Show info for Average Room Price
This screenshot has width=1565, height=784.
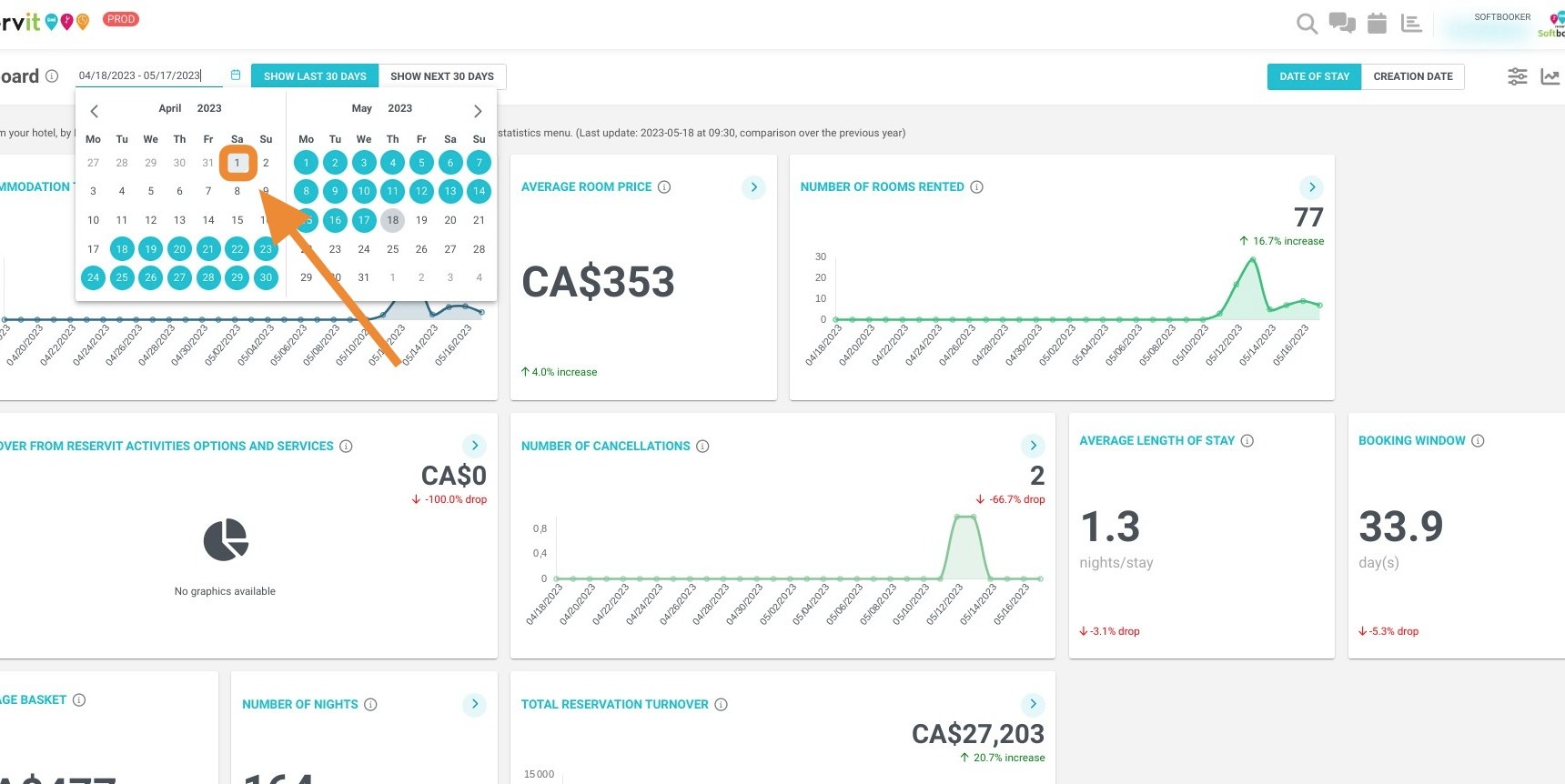pos(664,187)
